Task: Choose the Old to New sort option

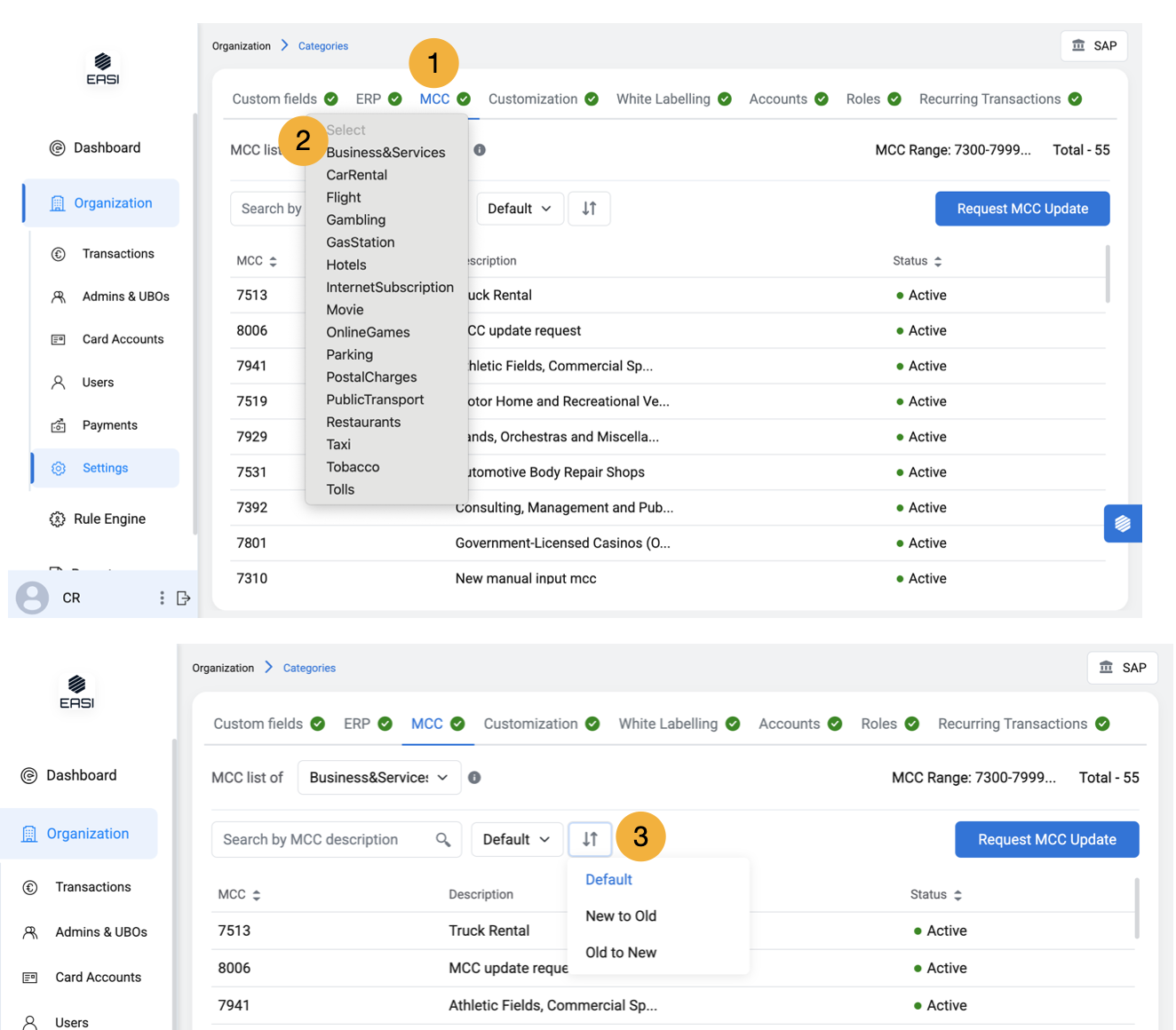Action: coord(620,953)
